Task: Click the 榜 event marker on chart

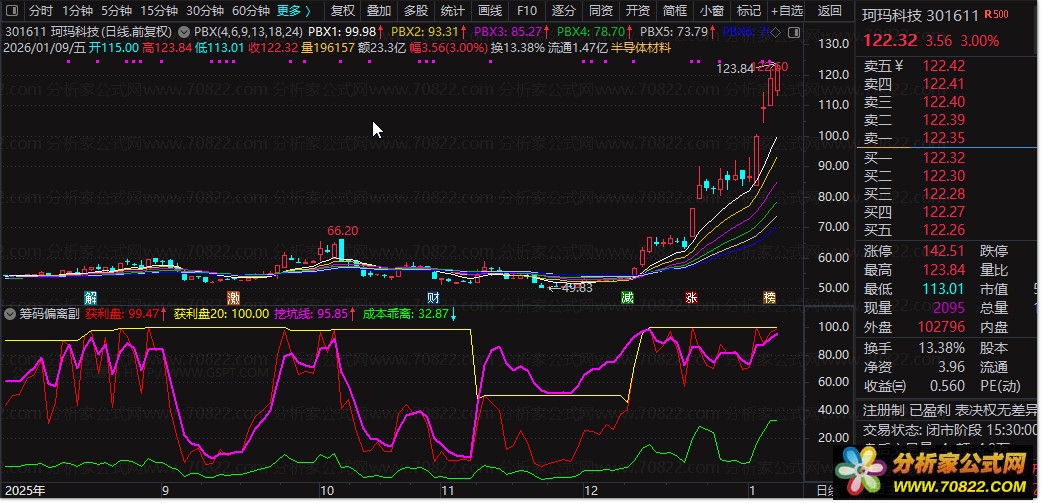Action: 770,297
